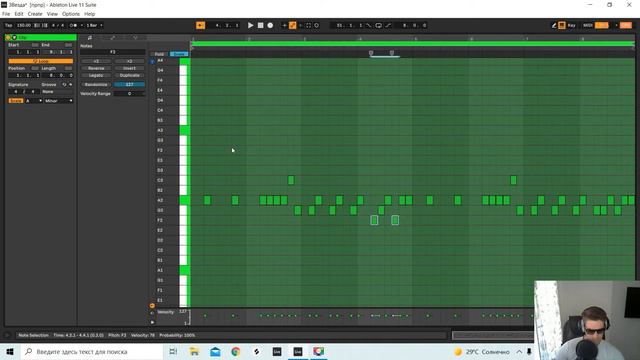The image size is (640, 360).
Task: Open File Explorer from the taskbar
Action: point(194,351)
